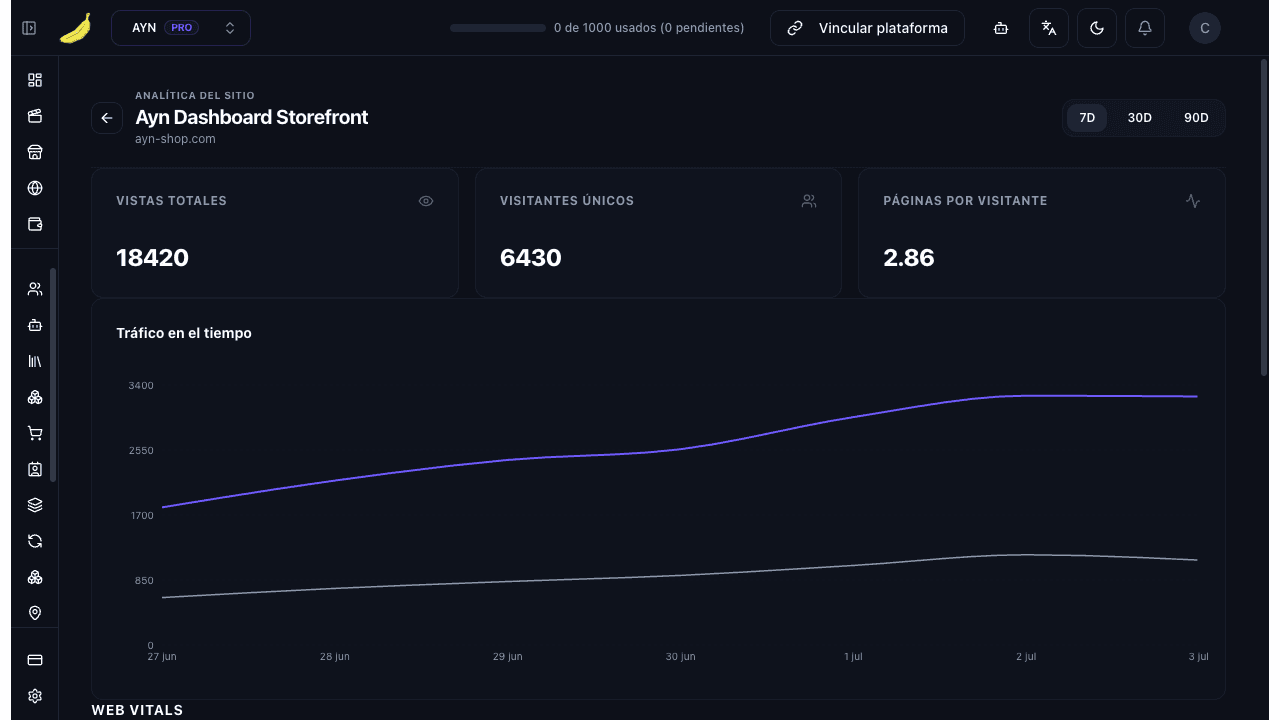Open the user avatar C
Screen dimensions: 1280x720
tap(1205, 28)
